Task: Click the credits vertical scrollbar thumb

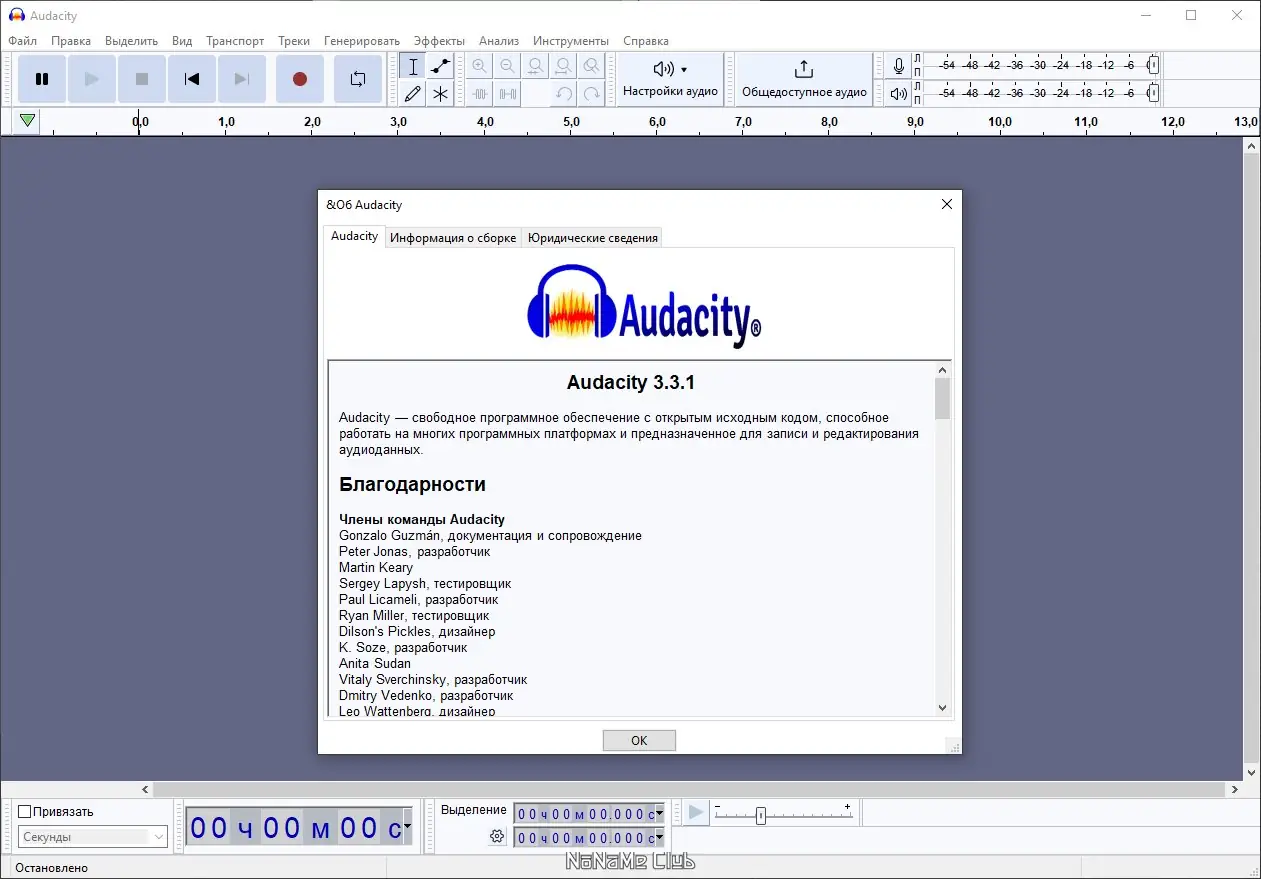Action: (x=942, y=398)
